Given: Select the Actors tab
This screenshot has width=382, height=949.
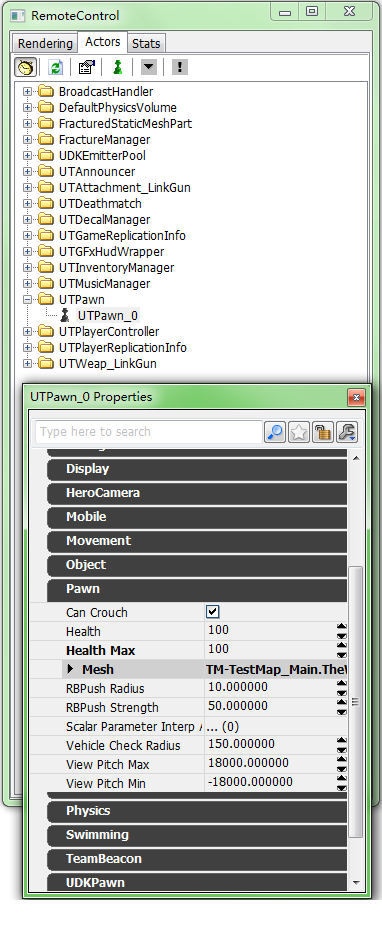Looking at the screenshot, I should (x=102, y=42).
